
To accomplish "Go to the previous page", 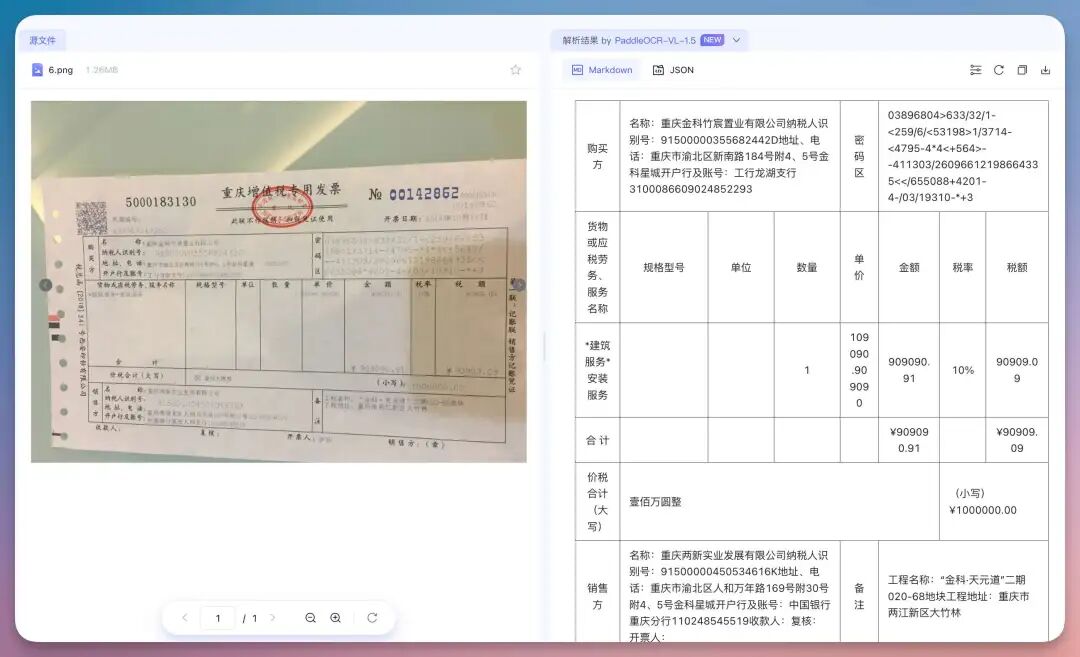I will click(x=184, y=617).
